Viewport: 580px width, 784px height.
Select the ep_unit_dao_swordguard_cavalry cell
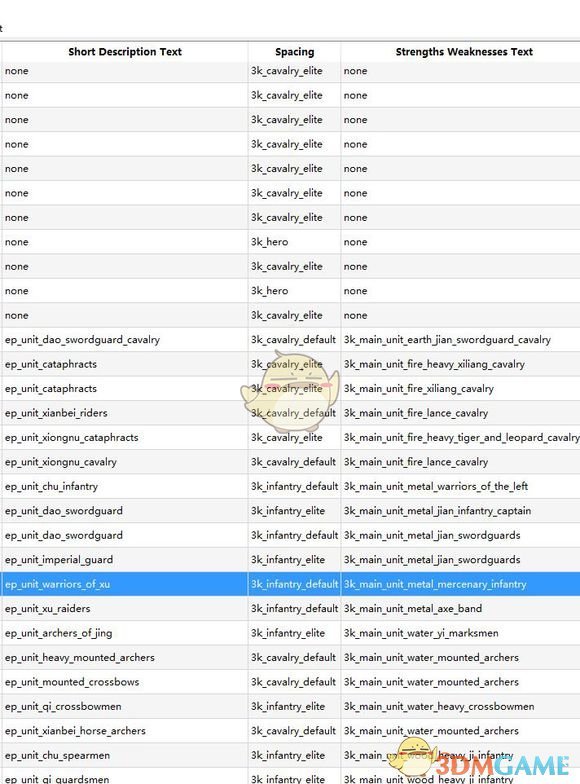[x=124, y=340]
